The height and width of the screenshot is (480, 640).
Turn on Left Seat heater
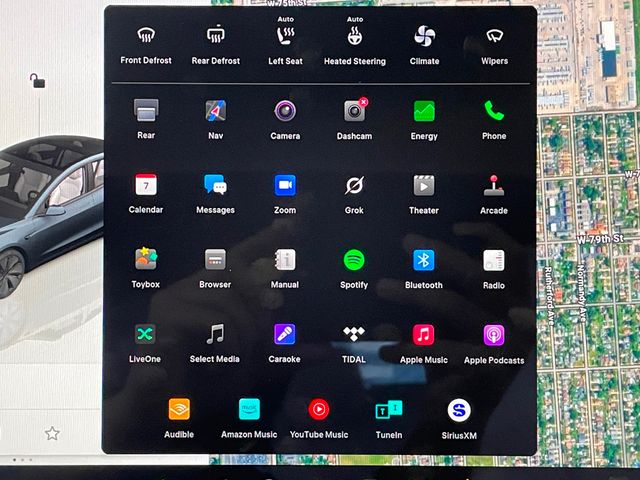[285, 37]
